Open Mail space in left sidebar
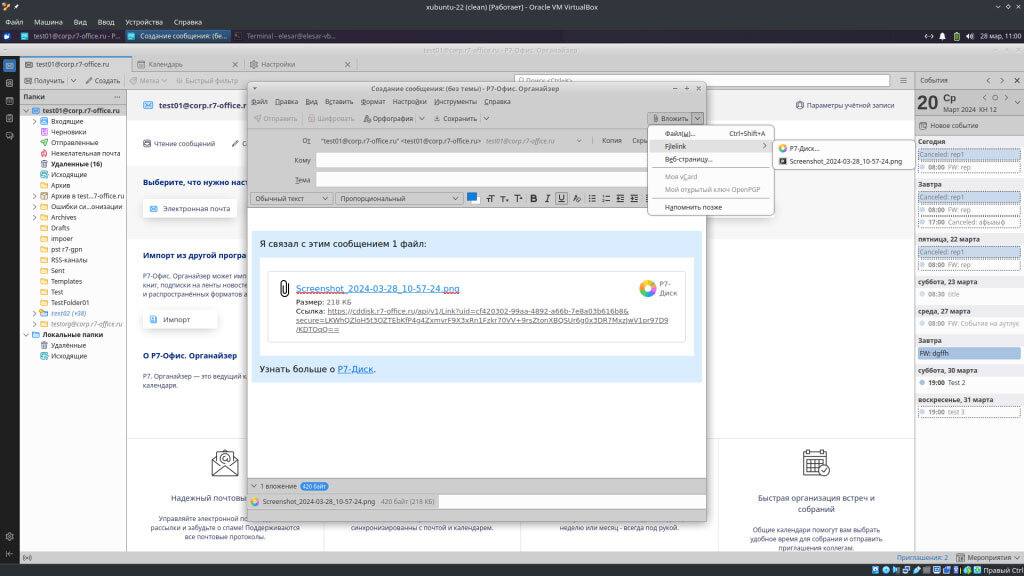The width and height of the screenshot is (1024, 576). (9, 66)
